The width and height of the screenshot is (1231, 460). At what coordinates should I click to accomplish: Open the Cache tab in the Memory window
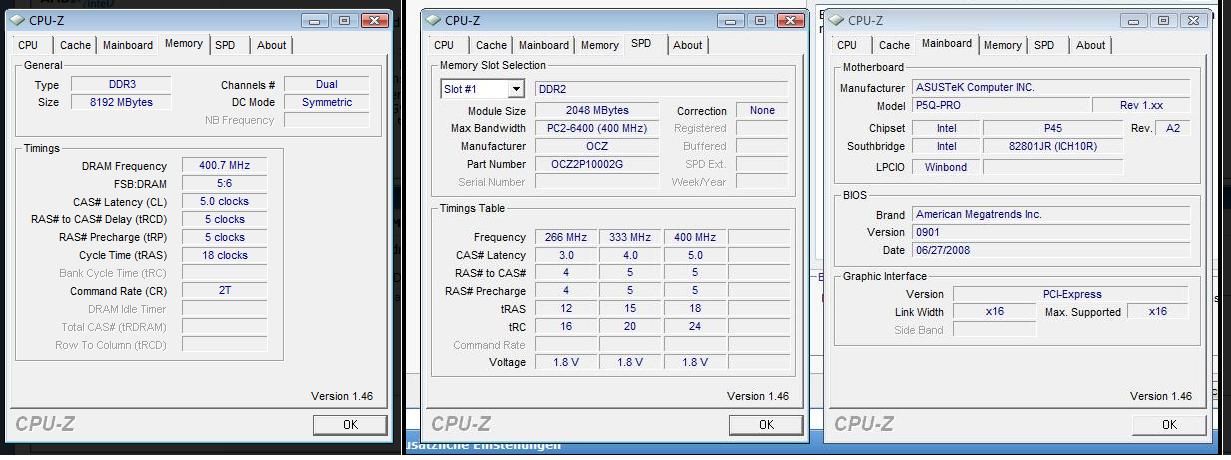[x=75, y=45]
